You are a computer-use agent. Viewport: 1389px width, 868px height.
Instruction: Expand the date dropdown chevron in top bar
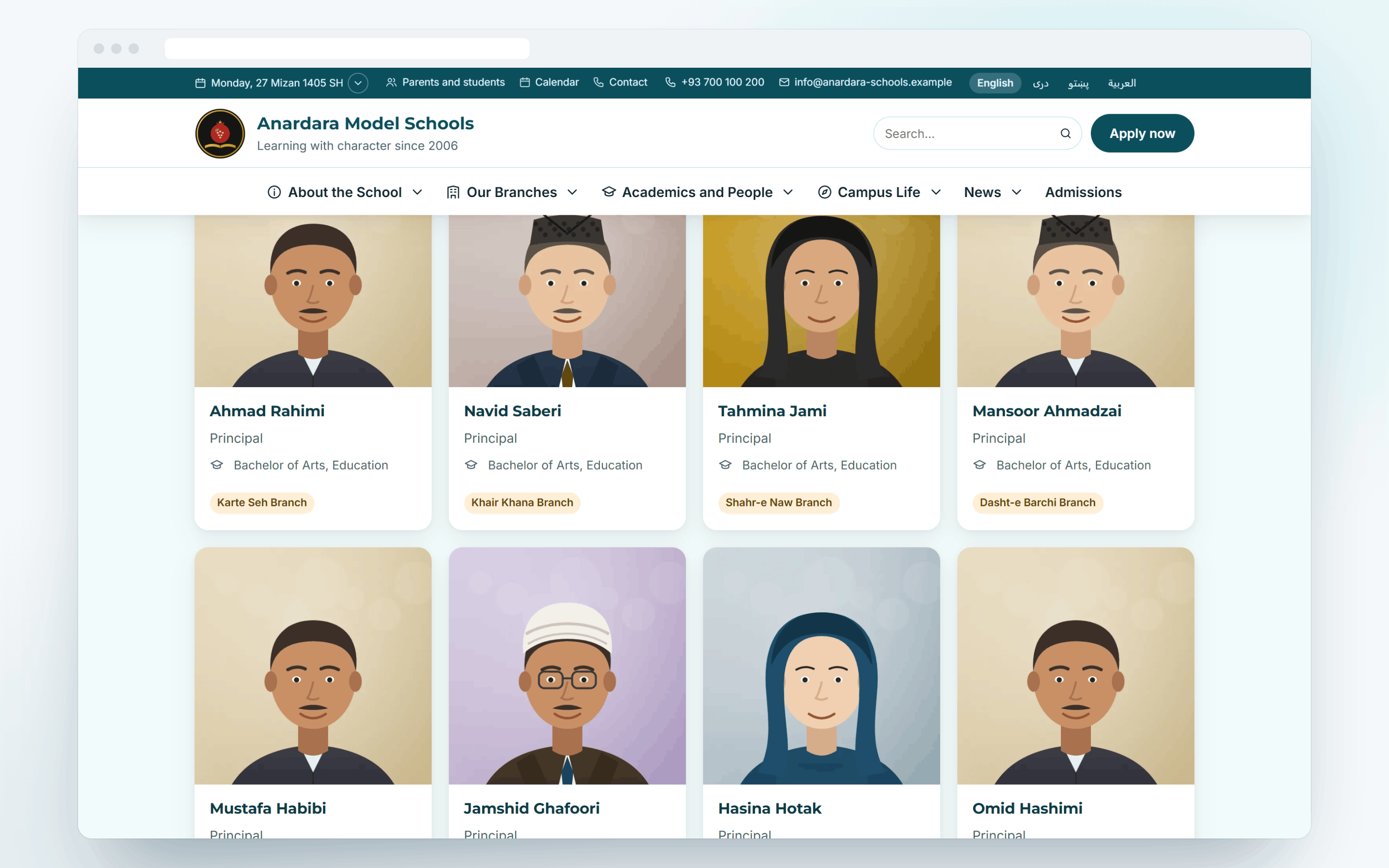coord(358,83)
